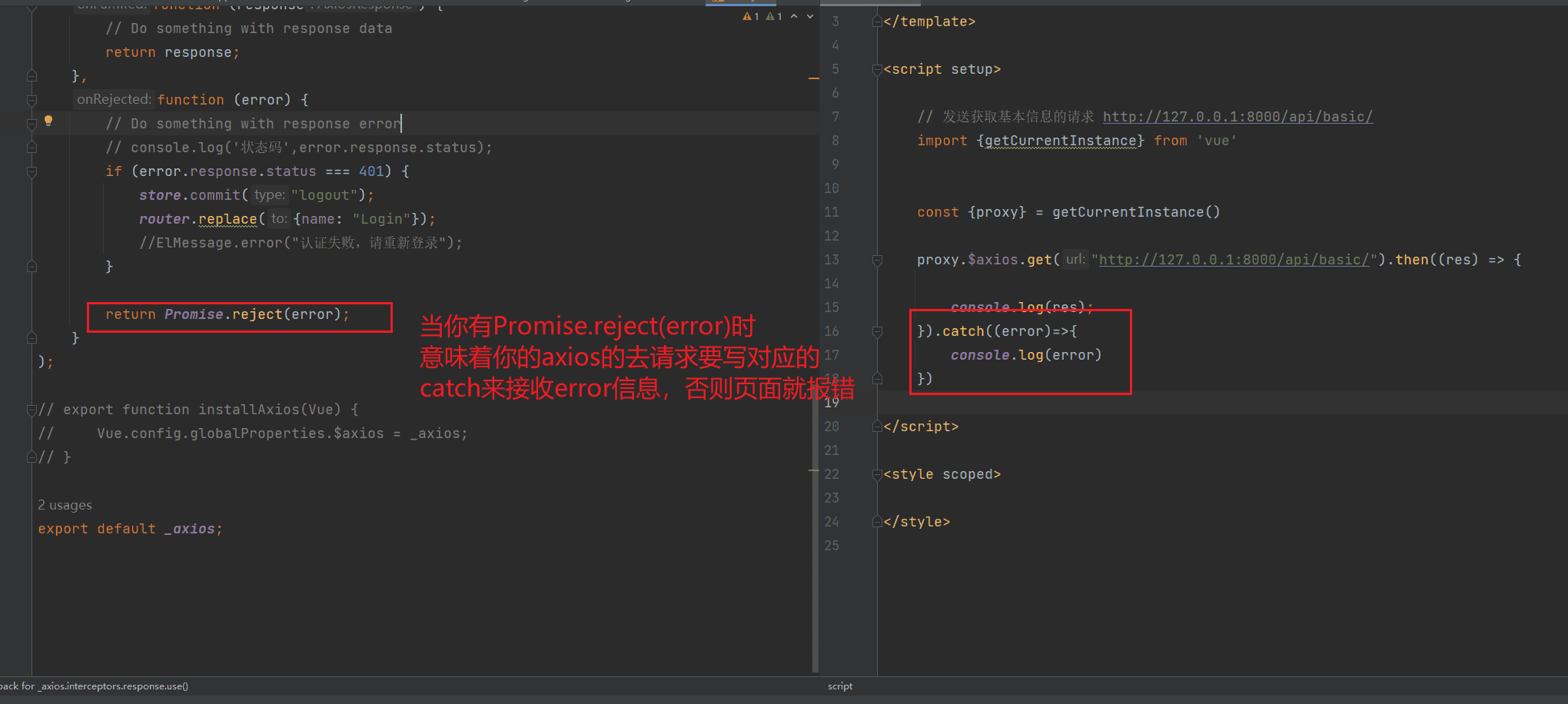
Task: Collapse the <script setup> block
Action: point(877,69)
